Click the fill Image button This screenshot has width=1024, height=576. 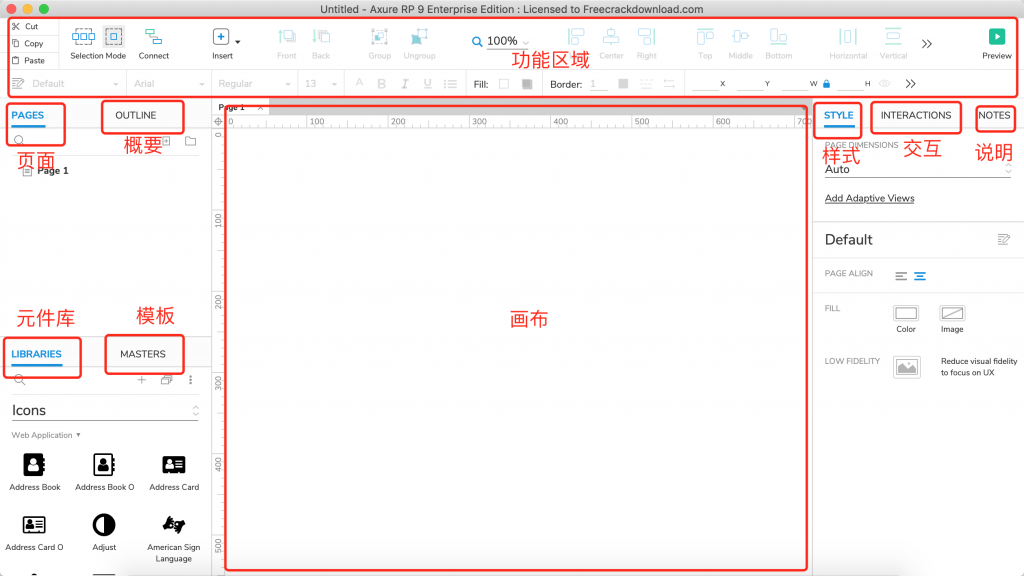click(x=952, y=314)
